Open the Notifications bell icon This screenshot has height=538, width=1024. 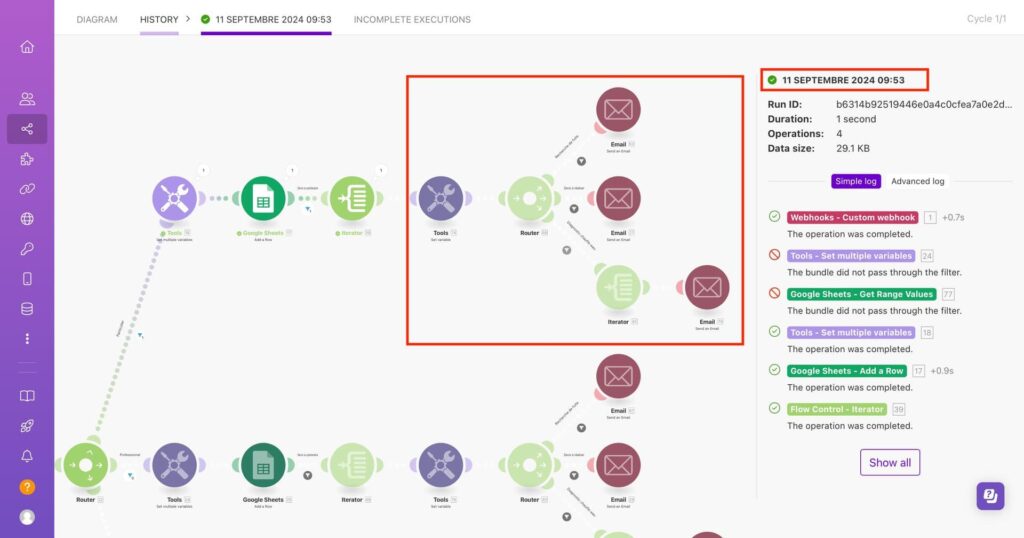27,456
